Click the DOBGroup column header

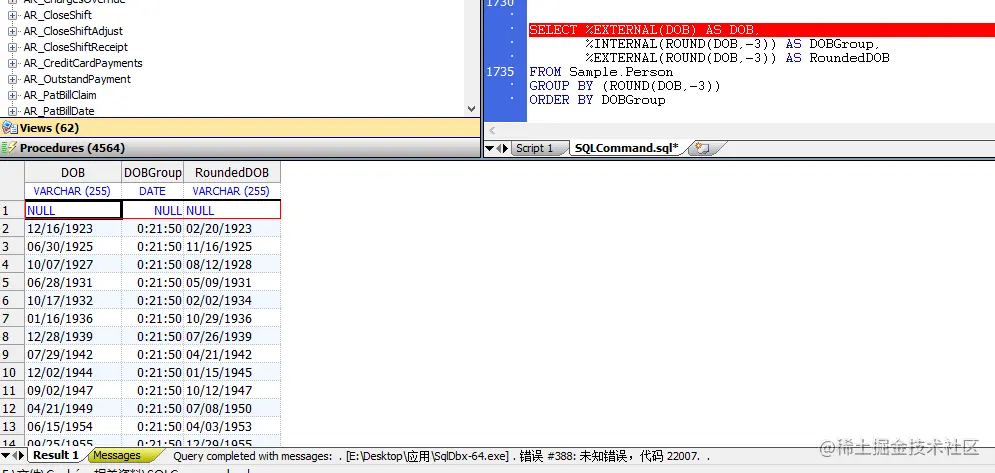pos(153,173)
